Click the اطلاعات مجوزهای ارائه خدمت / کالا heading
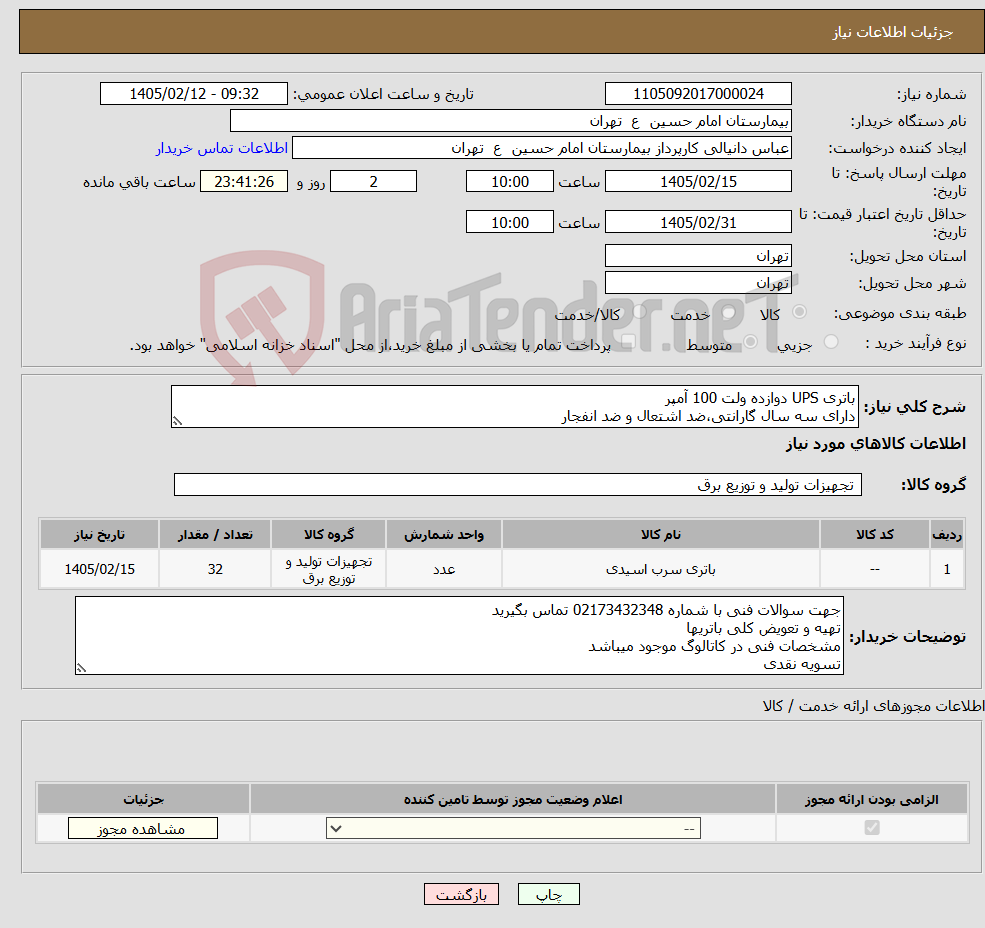 874,706
